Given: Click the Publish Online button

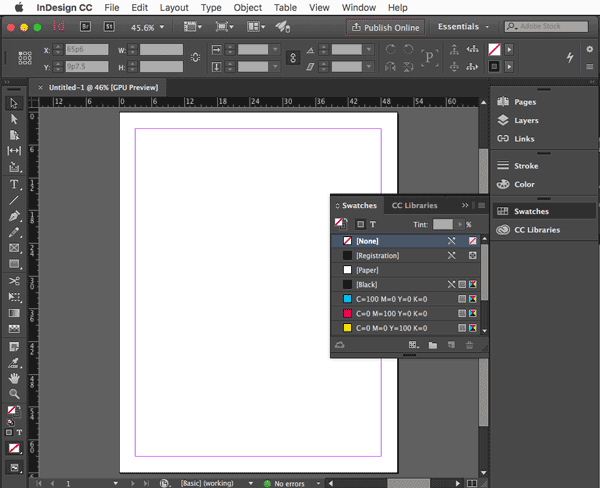Looking at the screenshot, I should tap(385, 27).
